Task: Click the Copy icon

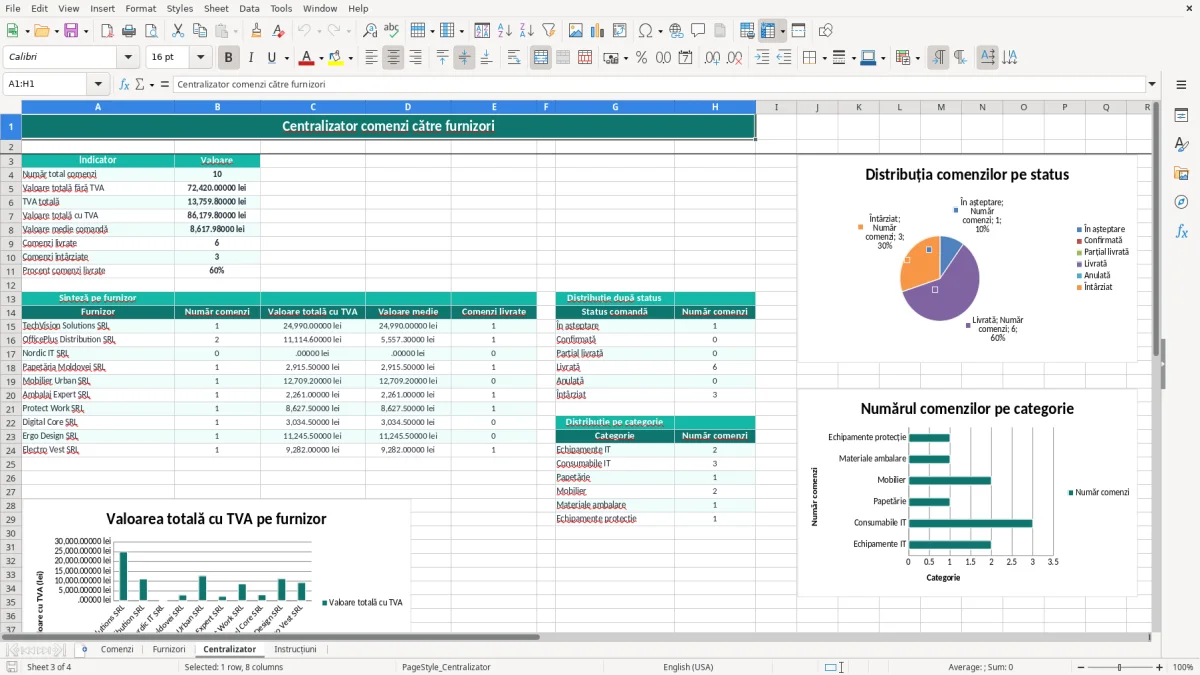Action: [x=199, y=31]
